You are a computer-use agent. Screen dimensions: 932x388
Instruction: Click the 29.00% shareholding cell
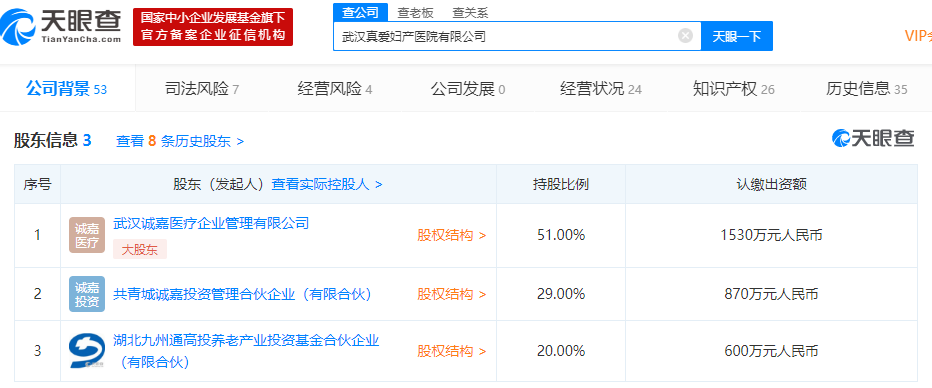point(561,294)
